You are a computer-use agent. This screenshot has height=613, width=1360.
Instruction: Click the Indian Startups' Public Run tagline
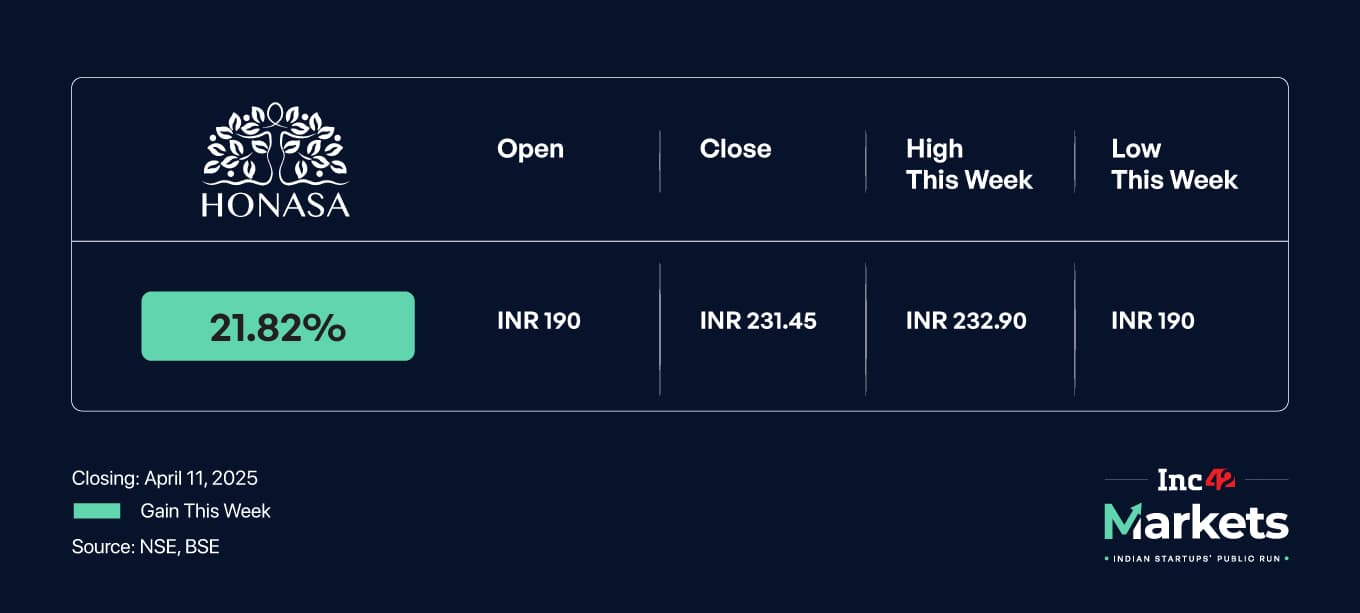pos(1196,558)
